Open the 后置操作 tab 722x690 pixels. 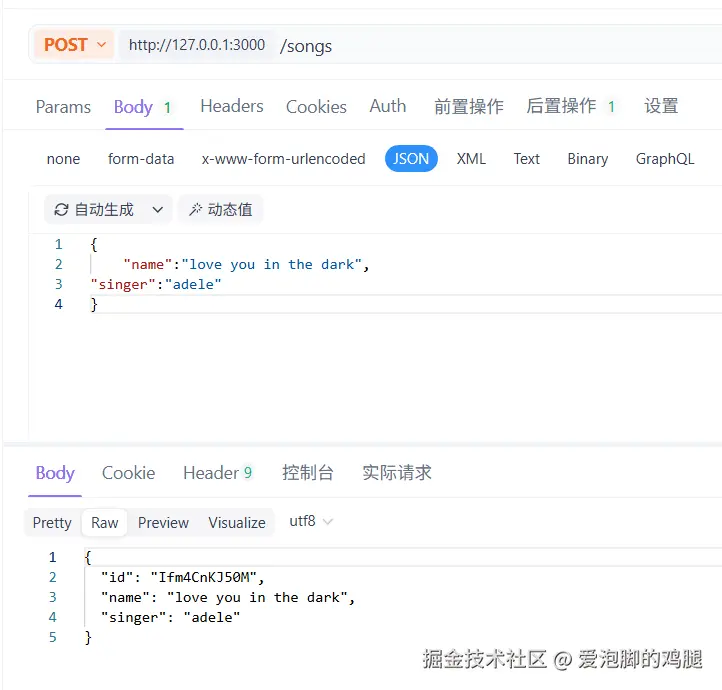pyautogui.click(x=571, y=106)
